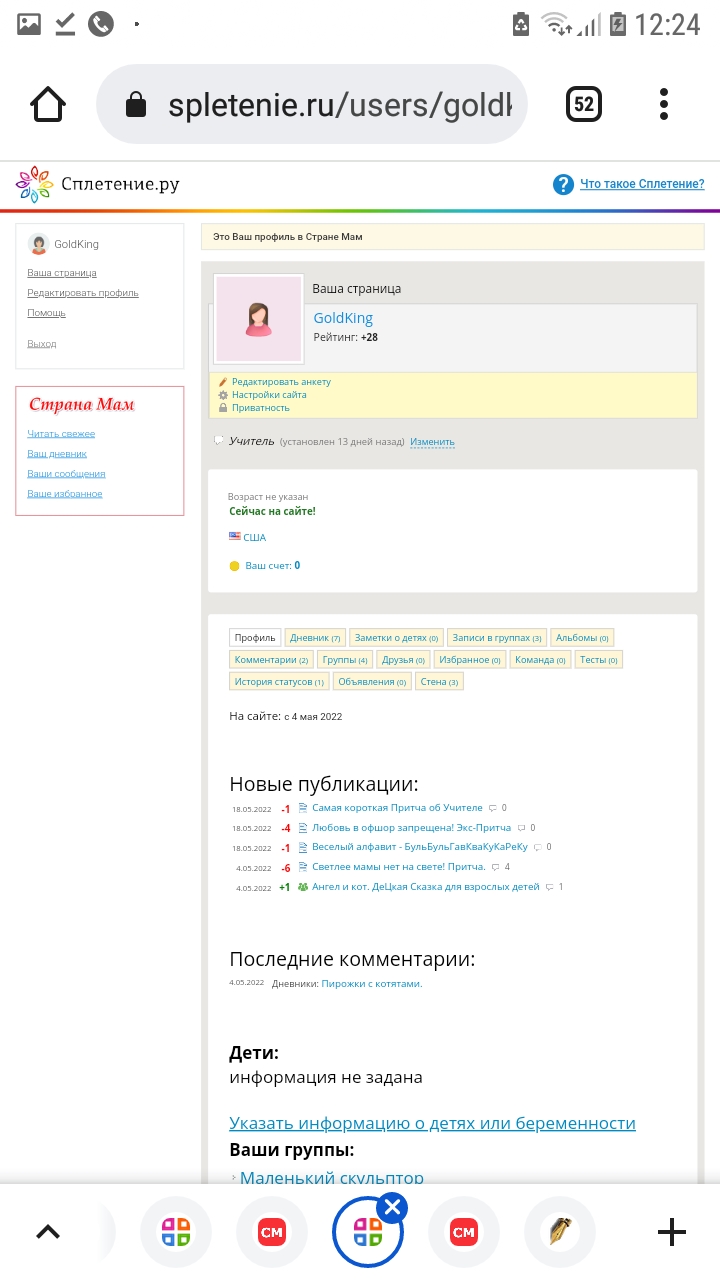The image size is (720, 1280).
Task: Click the Страна Мам red heading
Action: [x=82, y=405]
